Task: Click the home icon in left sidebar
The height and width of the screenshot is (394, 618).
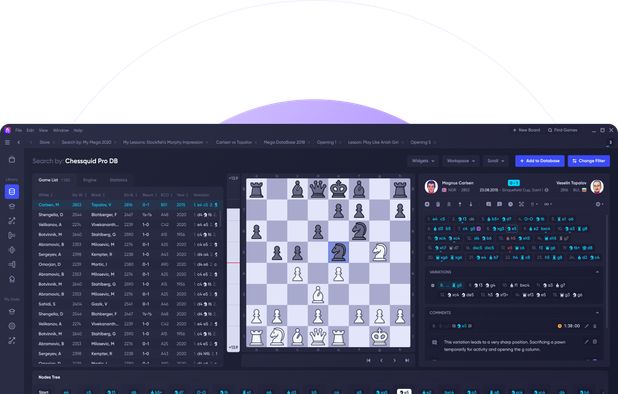Action: 12,279
